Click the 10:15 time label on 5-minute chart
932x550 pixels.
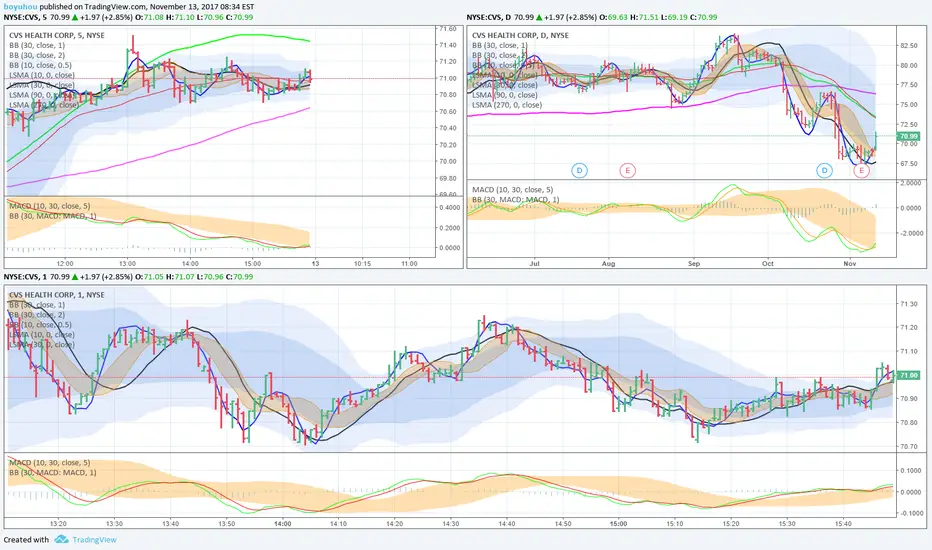pos(363,263)
